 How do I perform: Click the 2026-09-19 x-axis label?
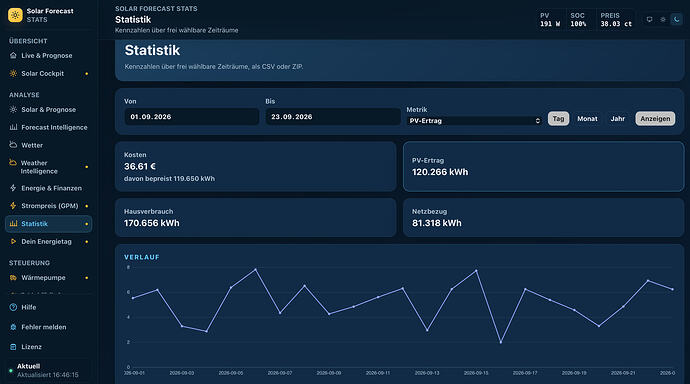point(574,373)
